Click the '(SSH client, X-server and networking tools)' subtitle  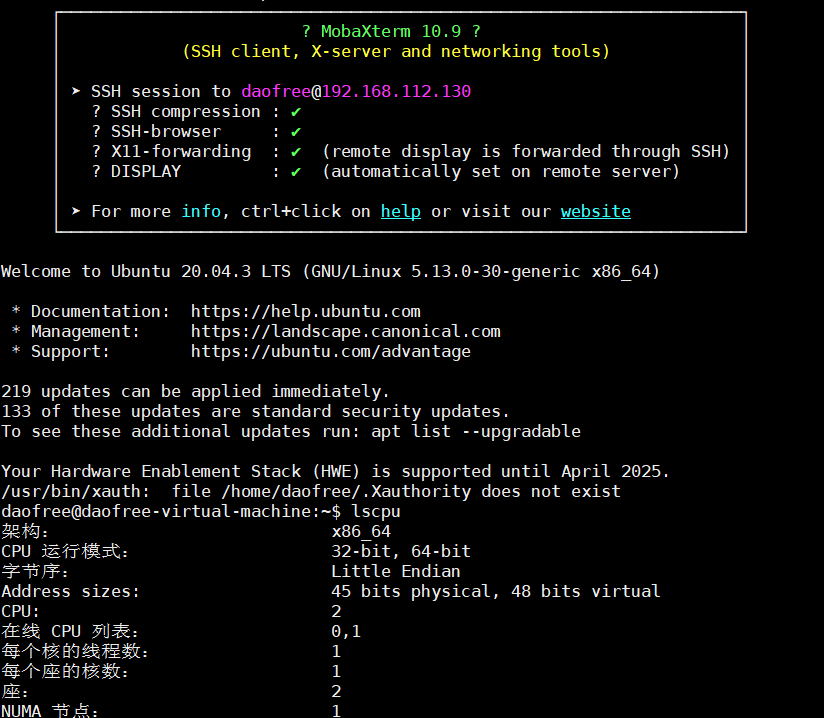click(x=396, y=52)
